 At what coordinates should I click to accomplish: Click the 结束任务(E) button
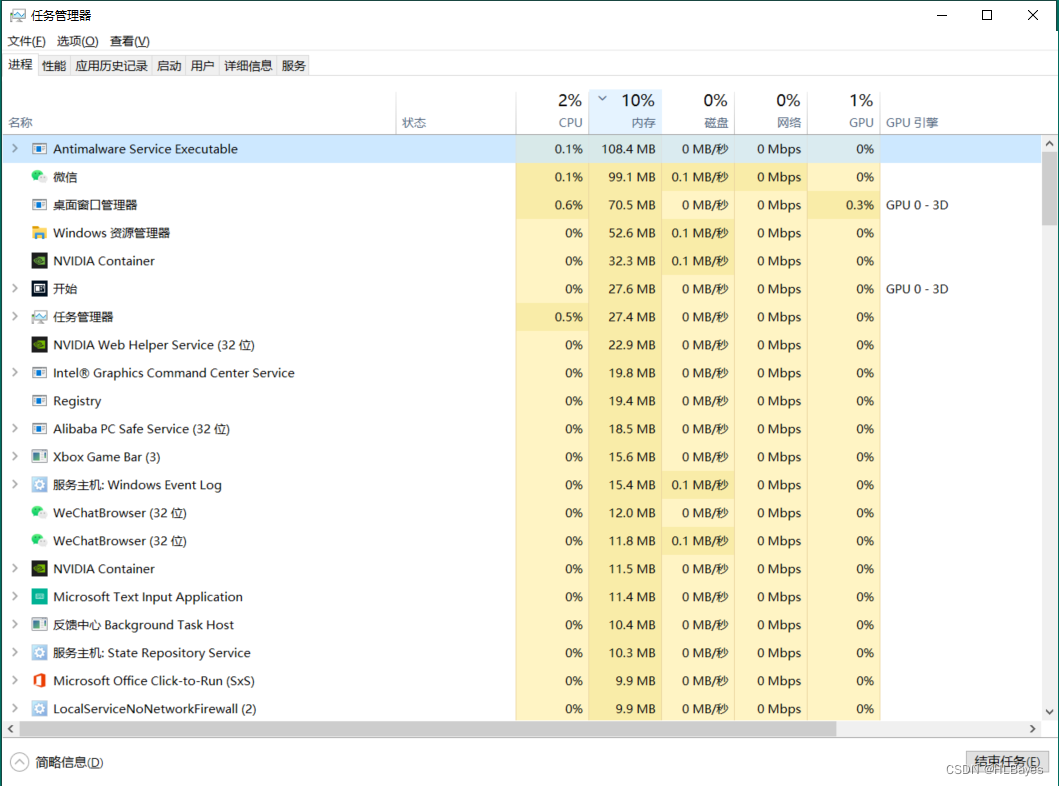point(1007,762)
